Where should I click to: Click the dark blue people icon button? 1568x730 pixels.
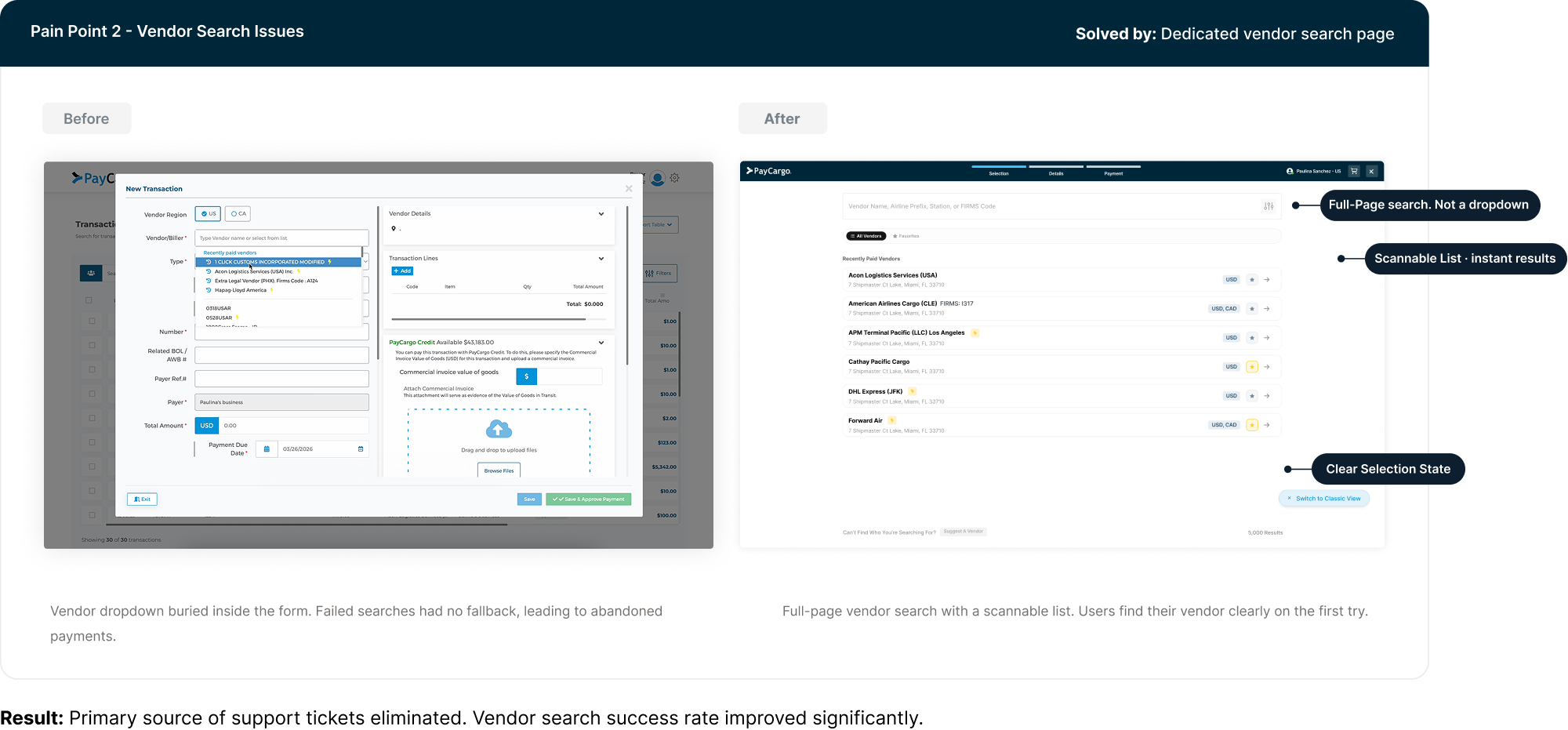pyautogui.click(x=91, y=273)
